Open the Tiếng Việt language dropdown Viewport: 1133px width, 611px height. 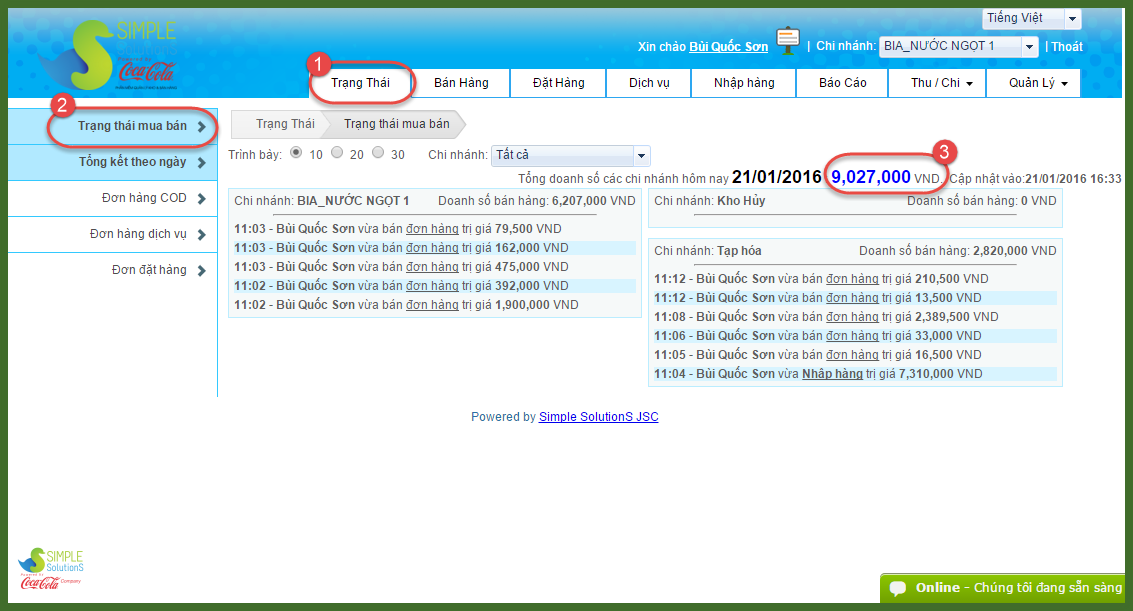(1031, 19)
